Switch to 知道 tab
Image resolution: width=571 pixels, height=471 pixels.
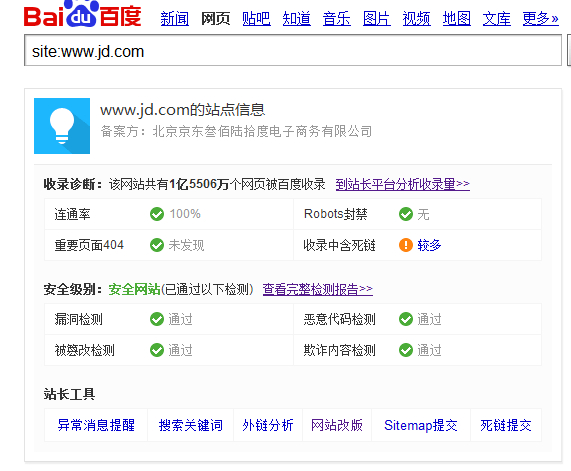(x=296, y=19)
